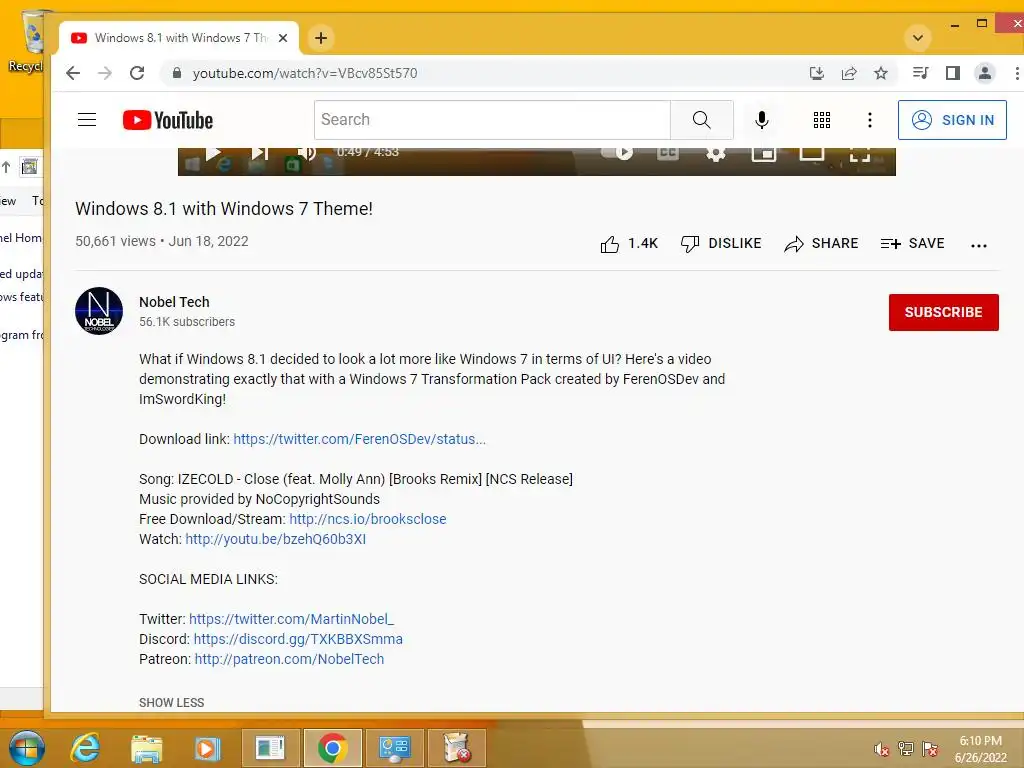Share this page from the address bar

pyautogui.click(x=849, y=73)
